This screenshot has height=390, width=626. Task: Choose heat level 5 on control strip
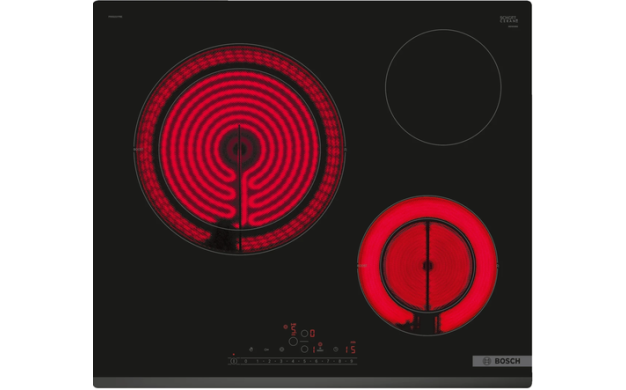305,361
